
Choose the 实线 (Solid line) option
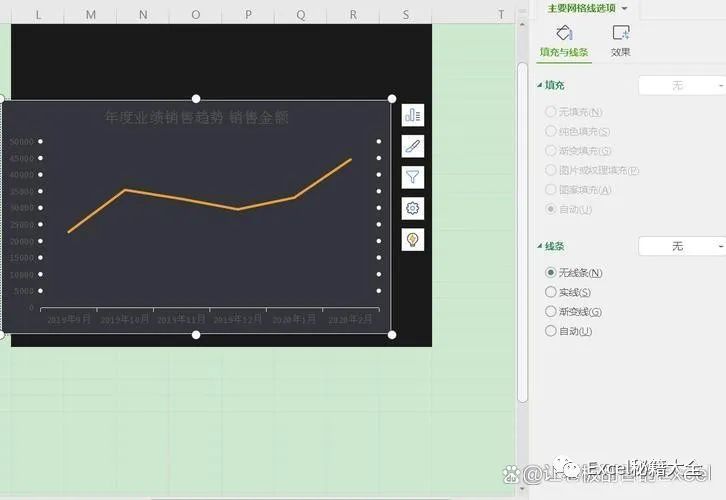[x=550, y=292]
